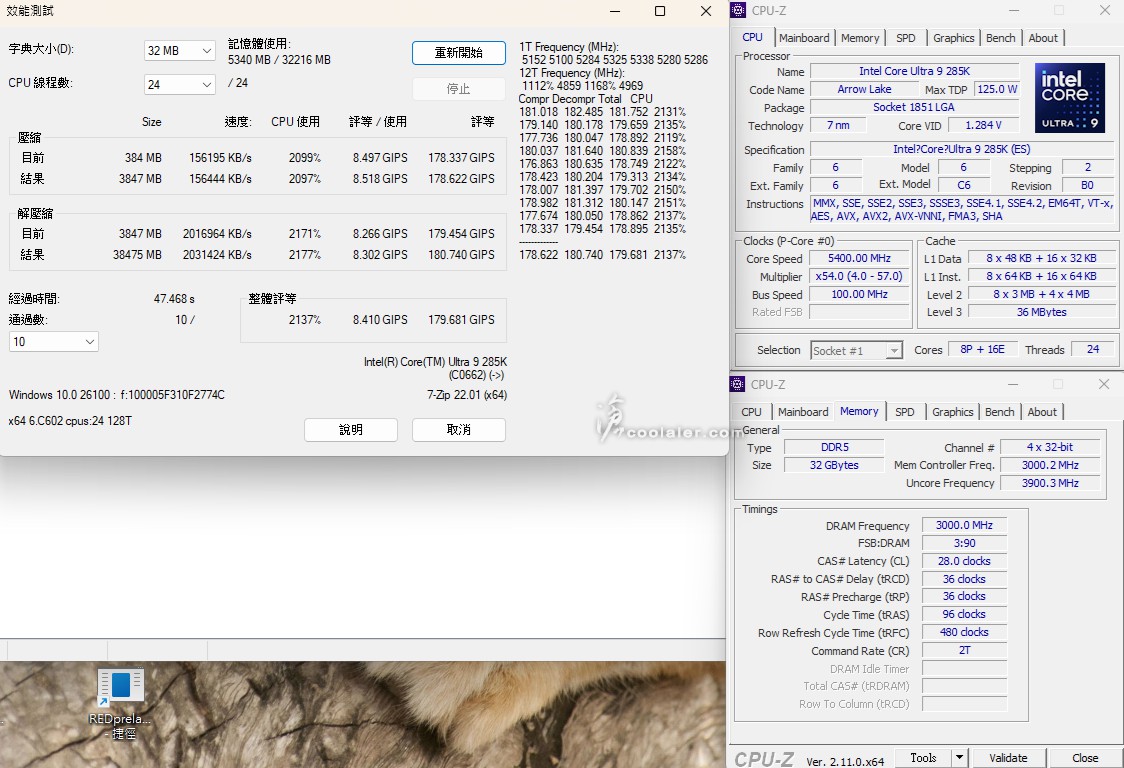Minimize the 效能測試 benchmark window

click(x=615, y=11)
